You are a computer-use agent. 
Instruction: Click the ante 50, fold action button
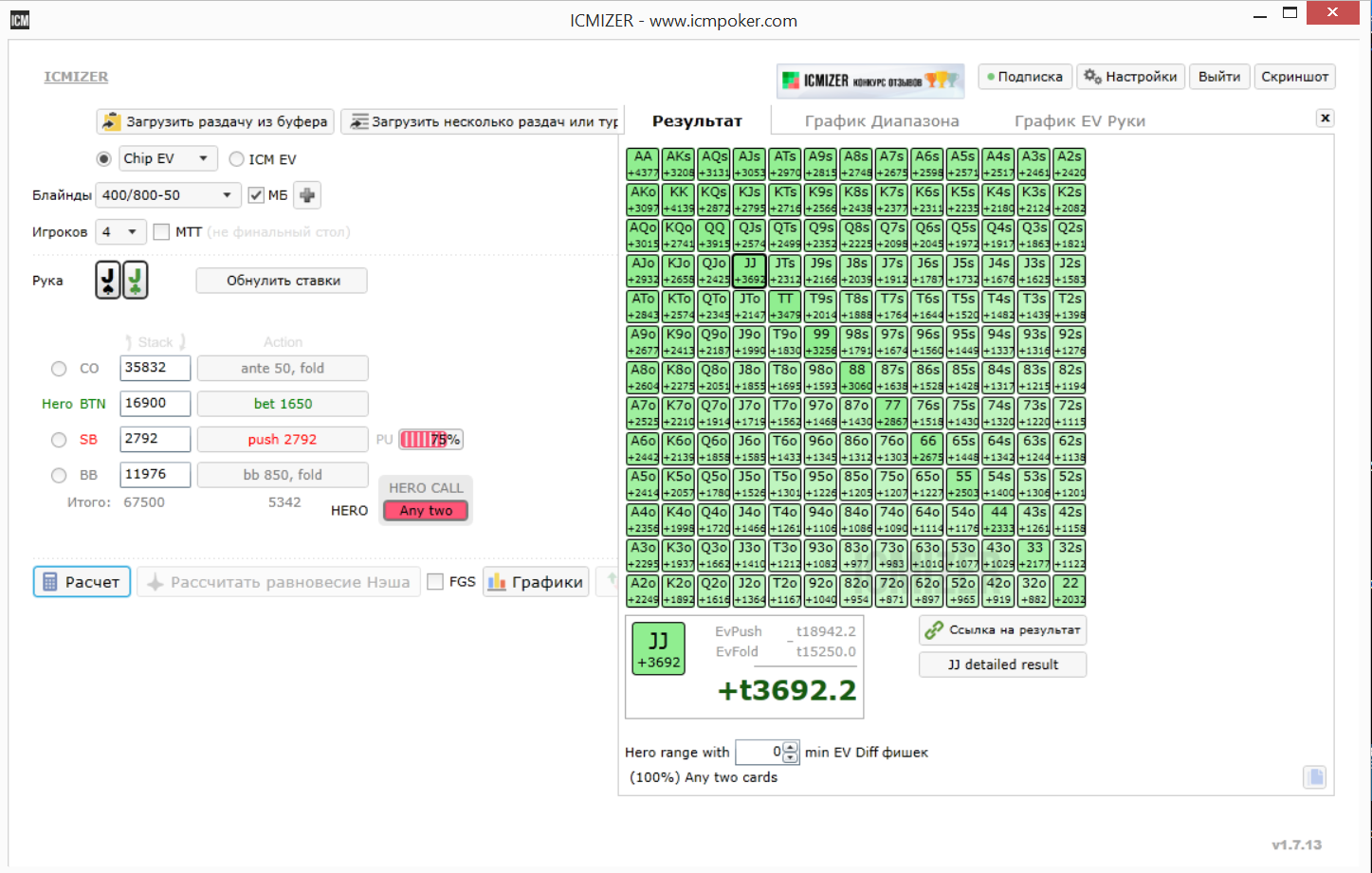(283, 368)
